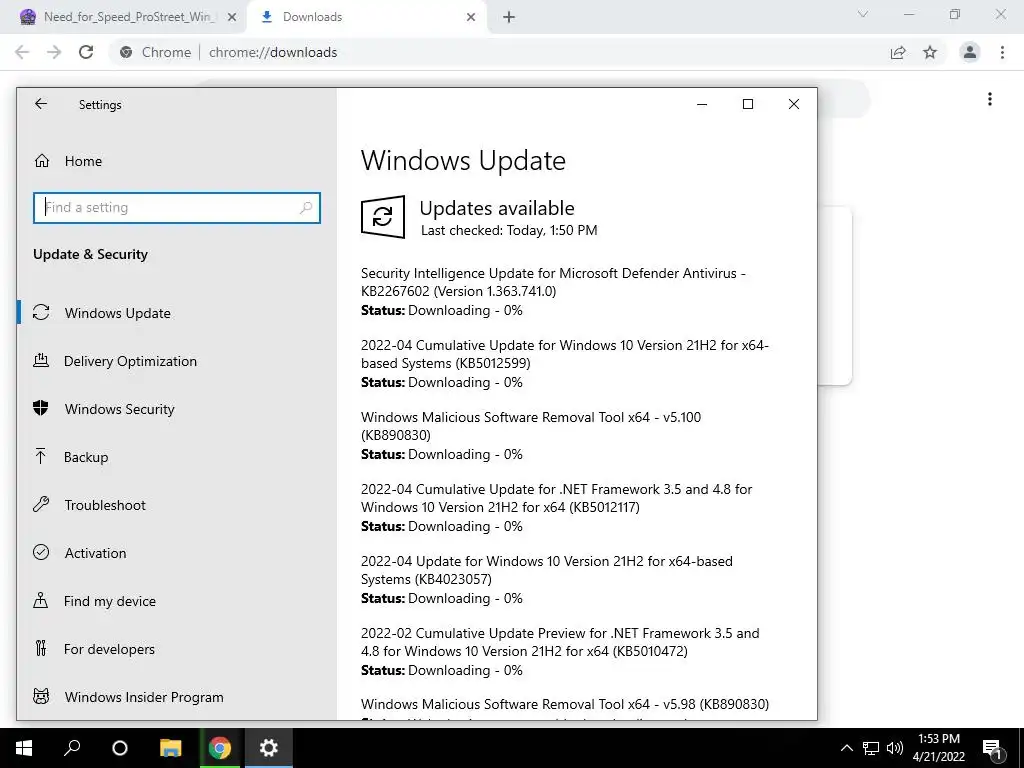Click the Activation checkmark circle icon
The height and width of the screenshot is (768, 1024).
pyautogui.click(x=41, y=552)
